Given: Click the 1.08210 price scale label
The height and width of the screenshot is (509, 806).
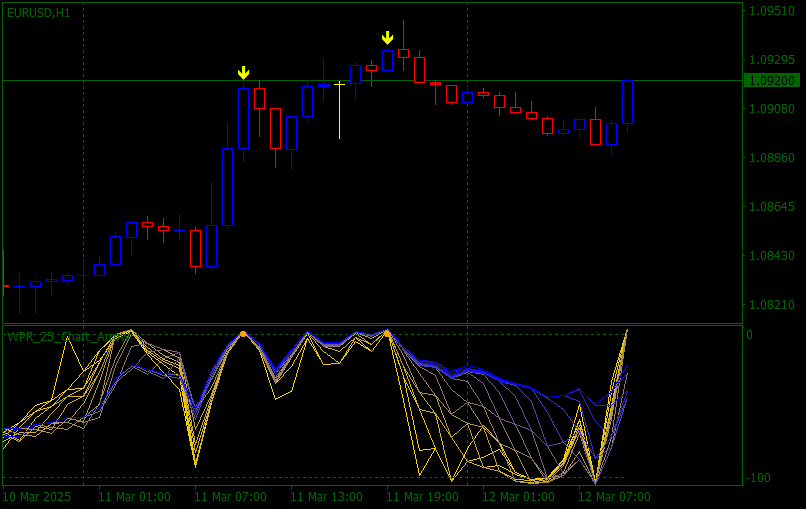Looking at the screenshot, I should pyautogui.click(x=772, y=305).
